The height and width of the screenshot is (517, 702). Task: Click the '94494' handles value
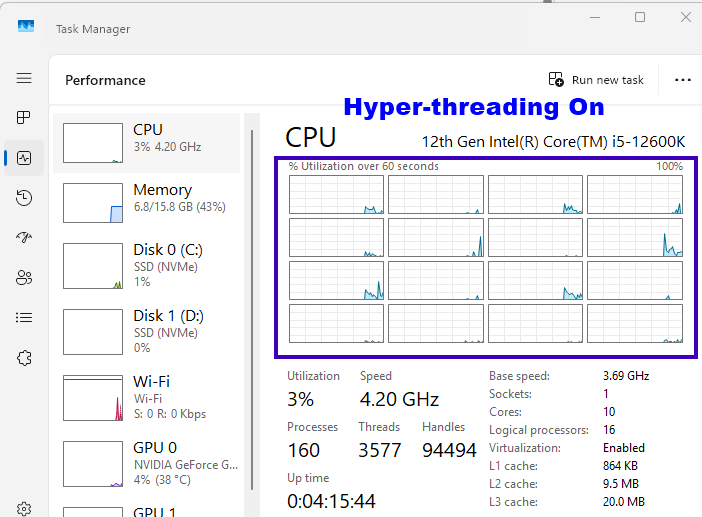click(449, 450)
